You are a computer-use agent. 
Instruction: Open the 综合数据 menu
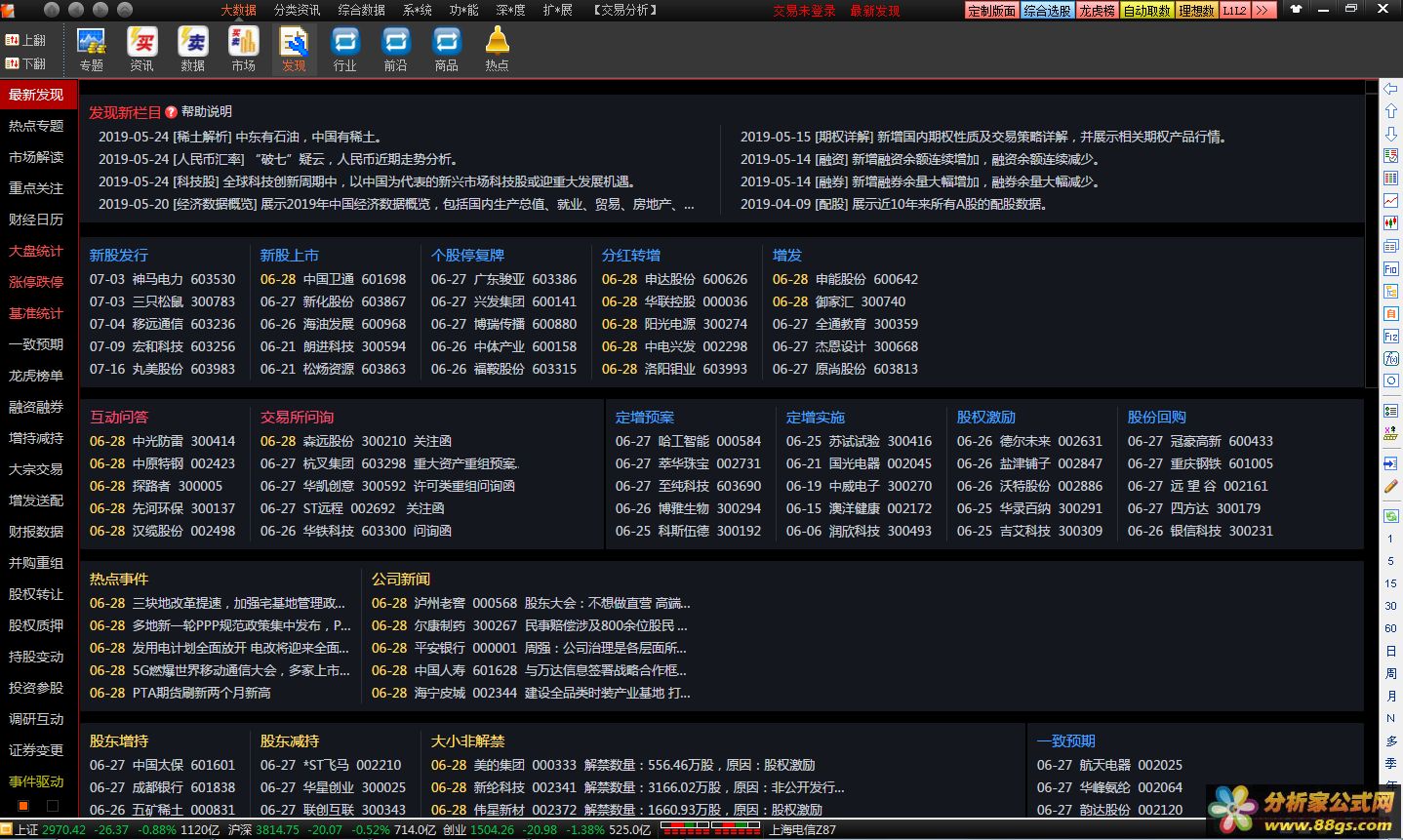click(x=361, y=10)
